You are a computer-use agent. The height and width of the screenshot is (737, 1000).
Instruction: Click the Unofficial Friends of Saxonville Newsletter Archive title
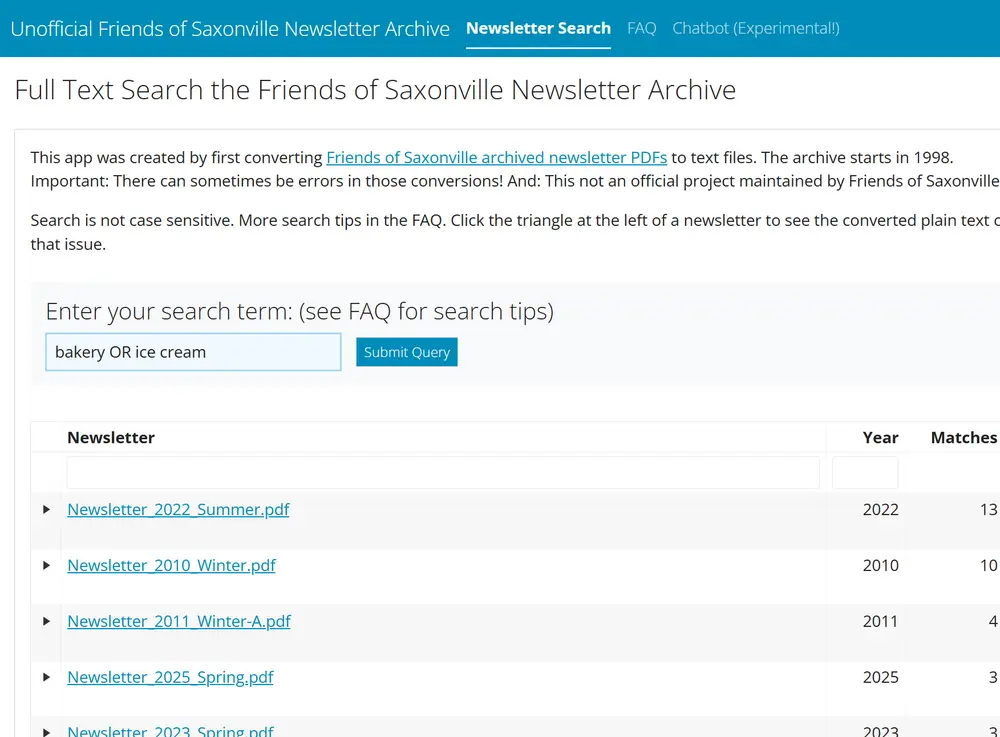pyautogui.click(x=230, y=28)
